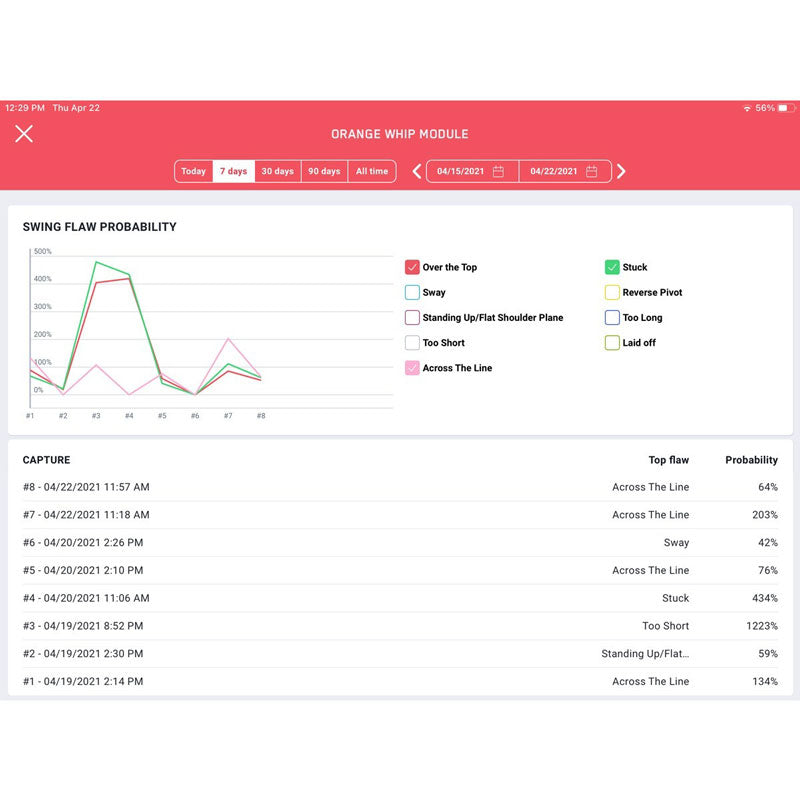Open calendar icon for 04/15/2021
This screenshot has width=800, height=800.
(498, 171)
